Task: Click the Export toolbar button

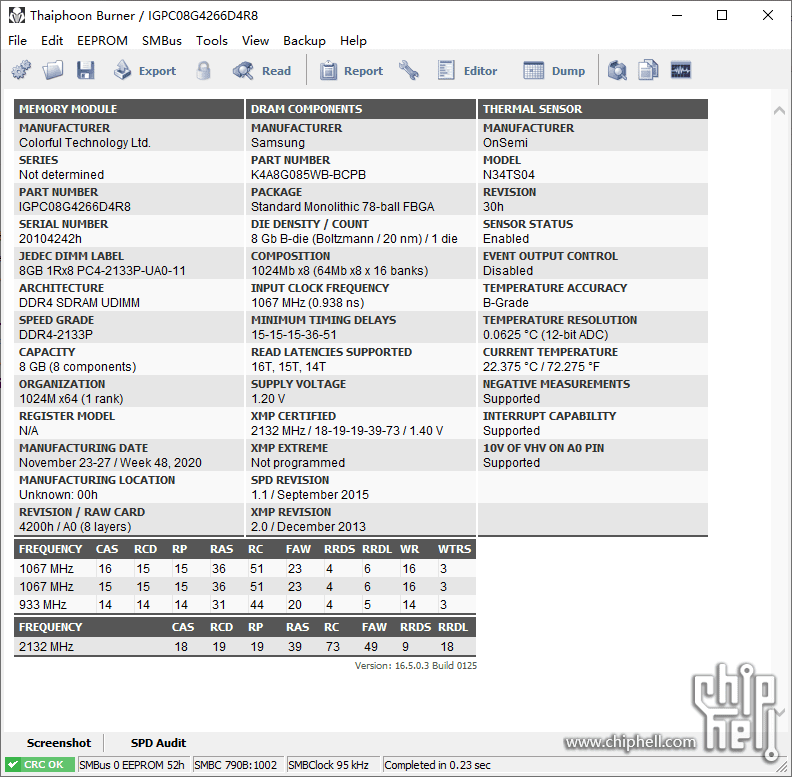Action: (x=144, y=71)
